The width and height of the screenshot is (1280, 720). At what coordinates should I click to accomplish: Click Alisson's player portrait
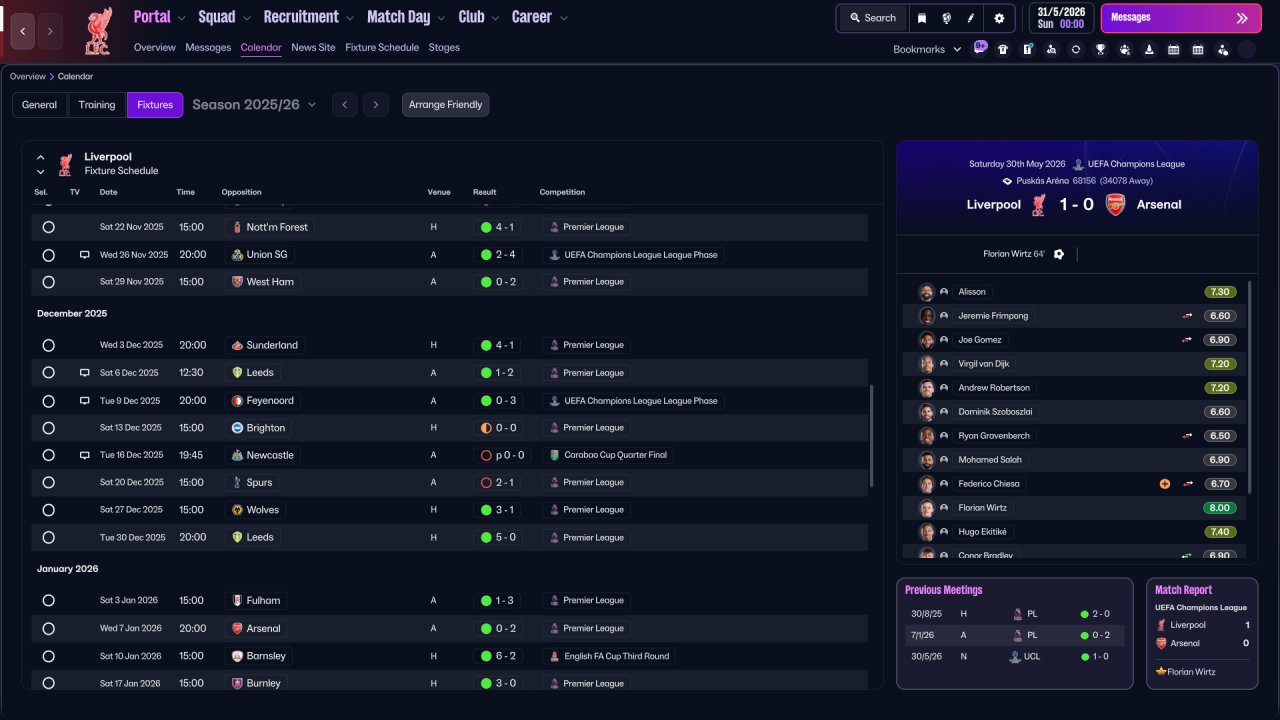(927, 292)
